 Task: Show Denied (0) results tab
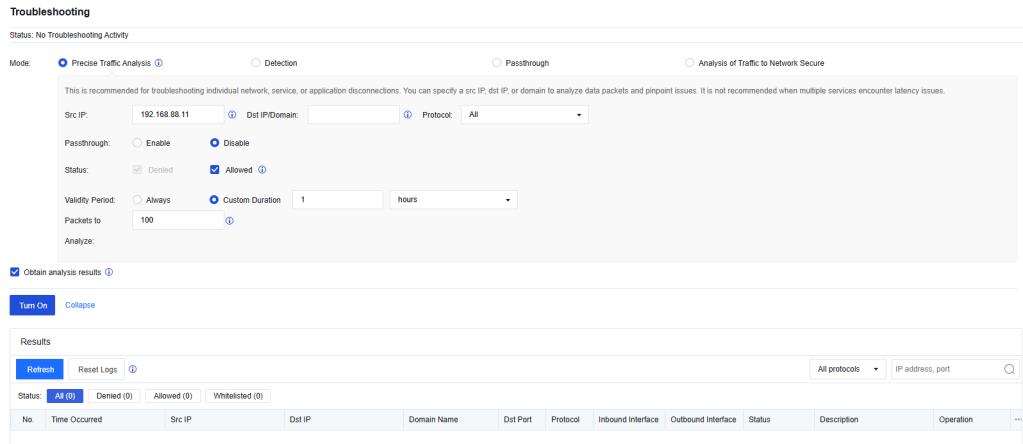tap(114, 396)
